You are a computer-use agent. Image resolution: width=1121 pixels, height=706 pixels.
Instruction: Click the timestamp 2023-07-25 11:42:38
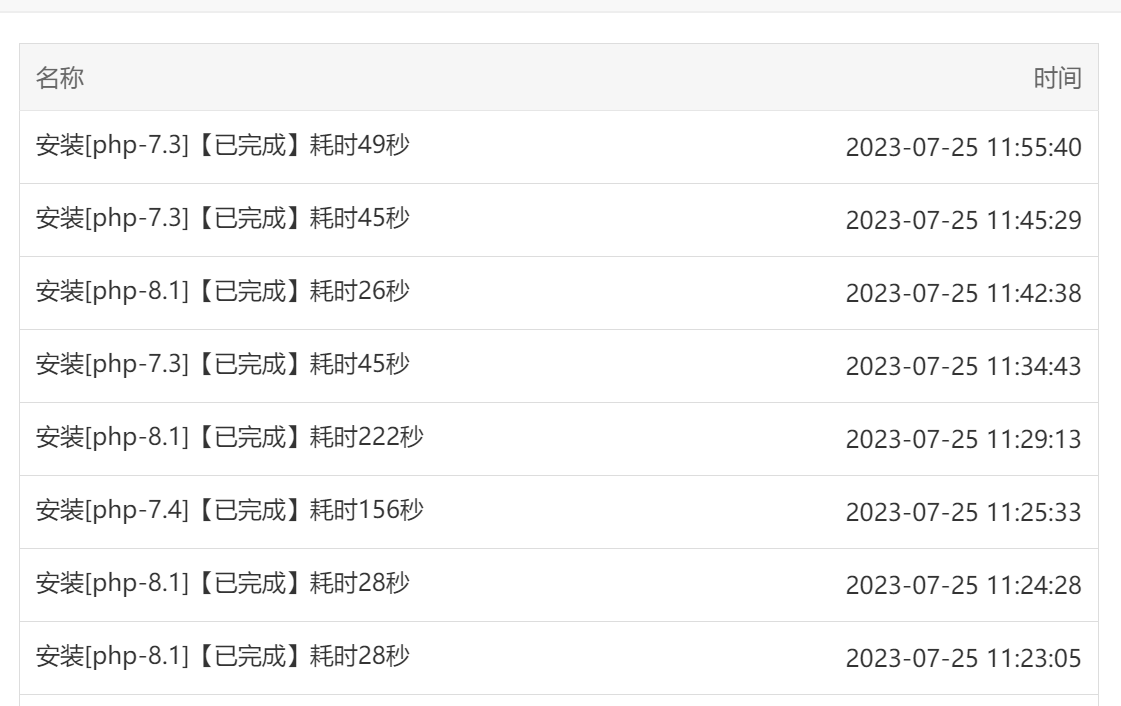coord(963,293)
